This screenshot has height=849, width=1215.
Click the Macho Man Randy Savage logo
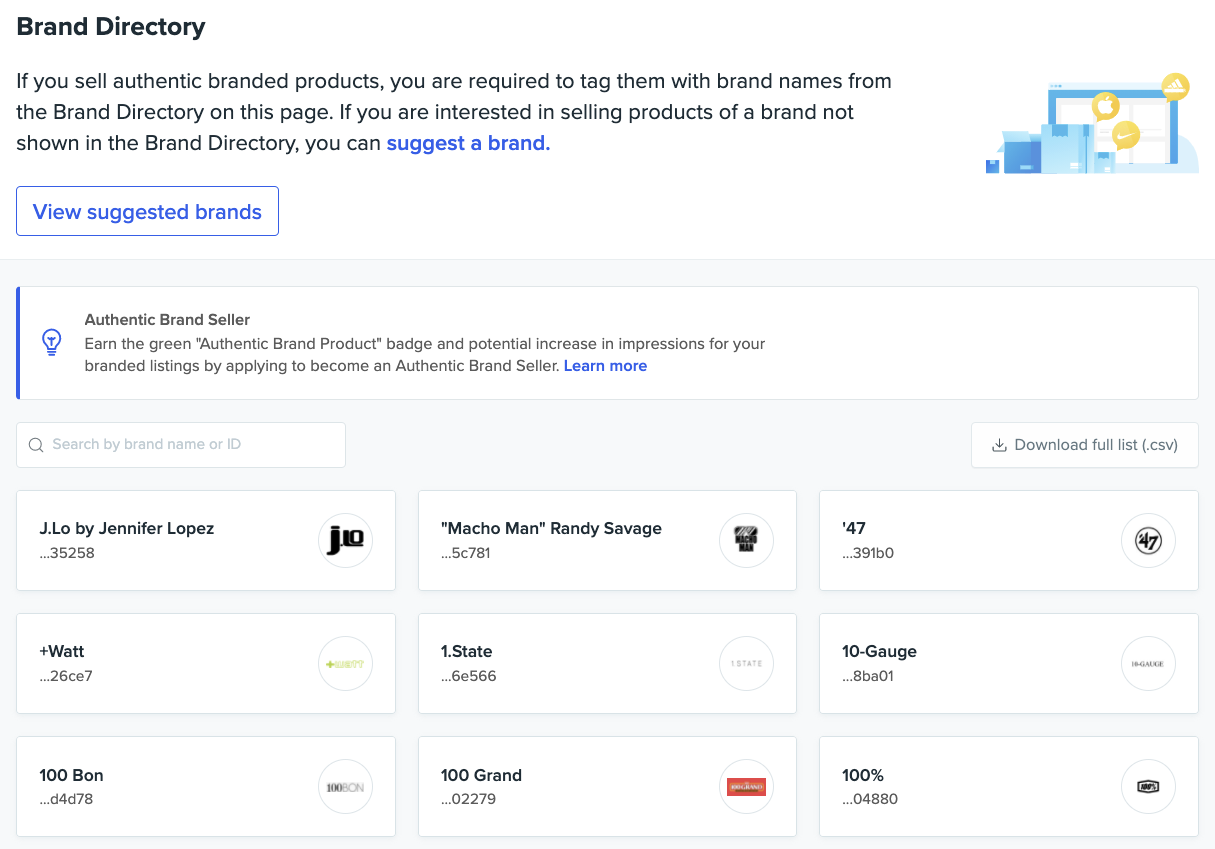click(746, 541)
